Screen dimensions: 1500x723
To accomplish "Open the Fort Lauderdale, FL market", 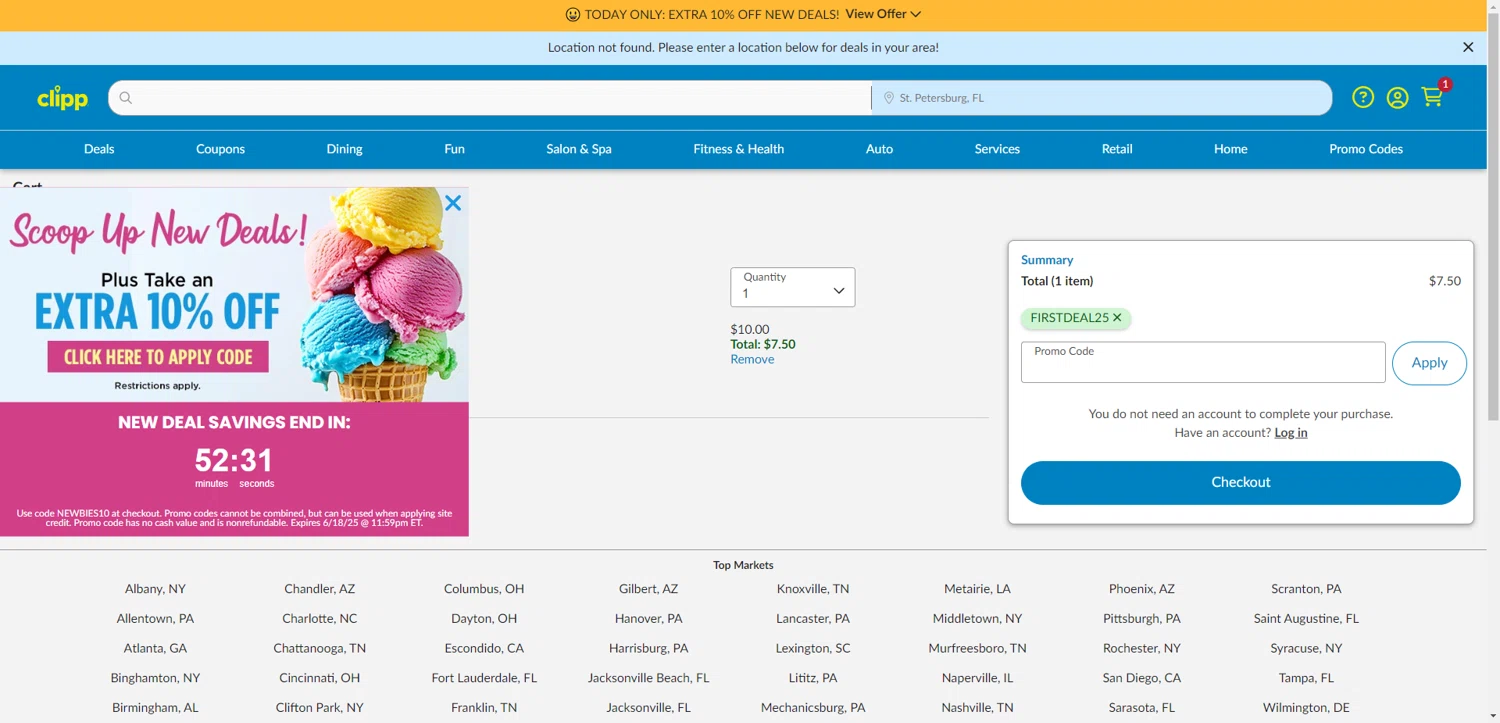I will coord(484,678).
